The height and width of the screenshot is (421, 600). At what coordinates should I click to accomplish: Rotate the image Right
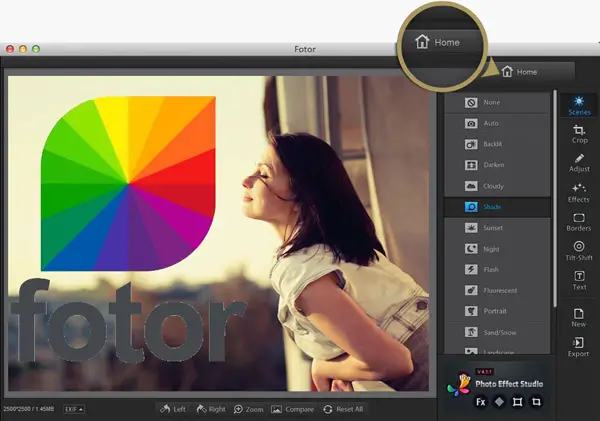(211, 409)
